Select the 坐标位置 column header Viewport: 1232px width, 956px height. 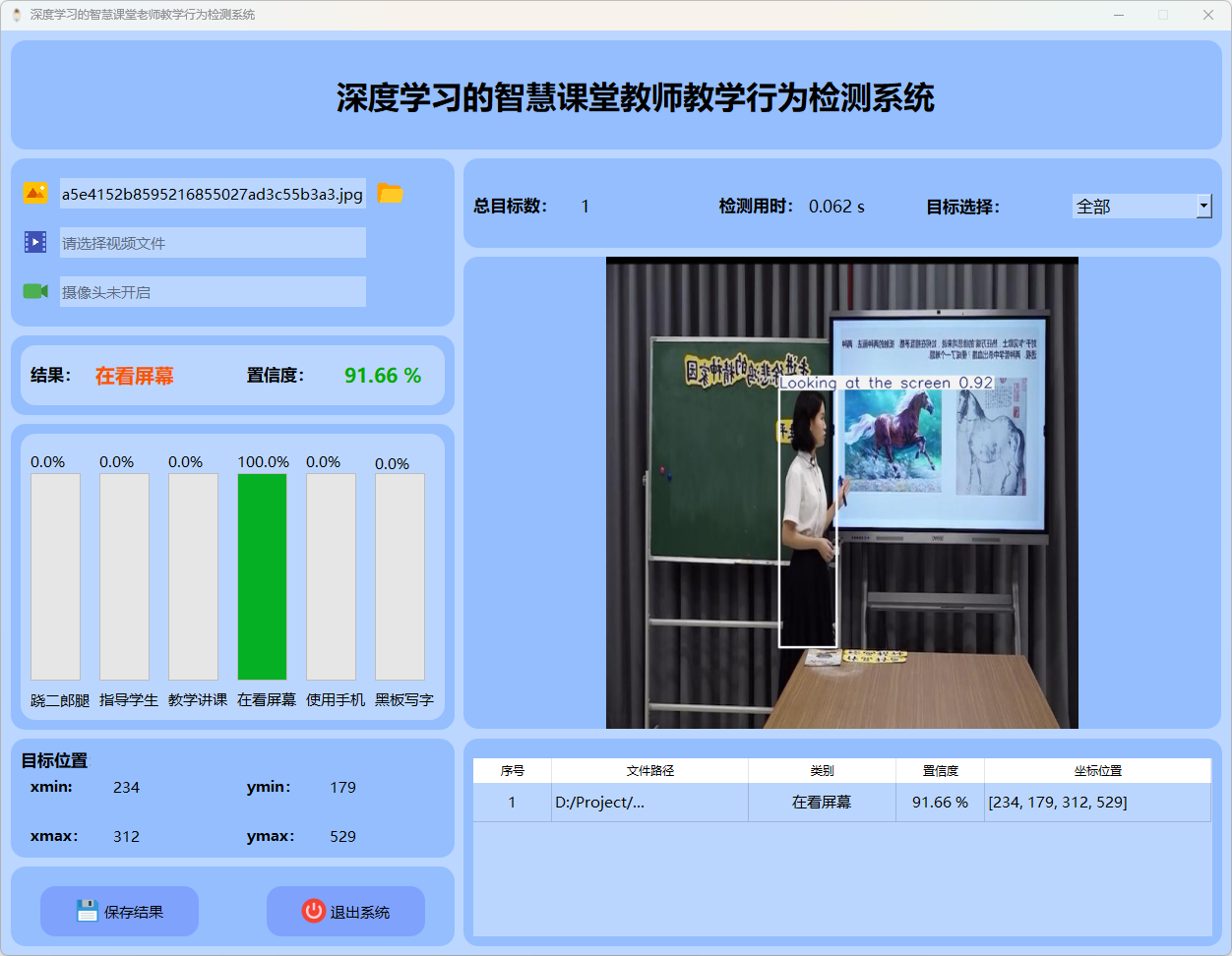[1097, 771]
